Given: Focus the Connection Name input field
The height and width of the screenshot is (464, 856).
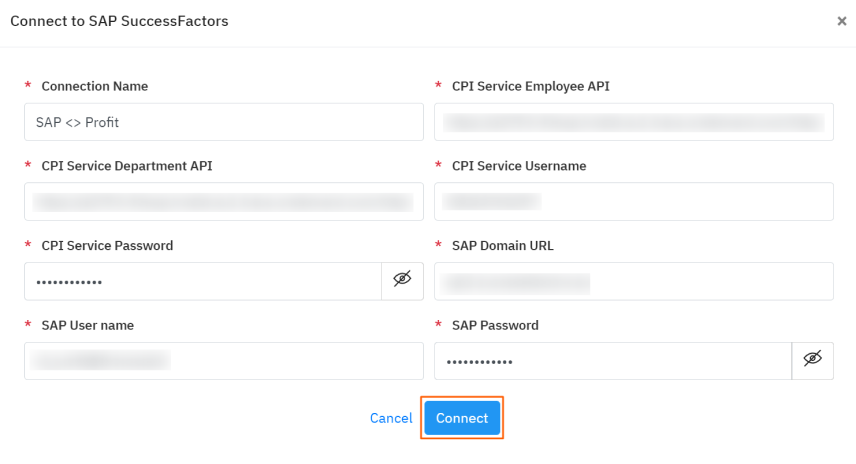Looking at the screenshot, I should [x=224, y=122].
